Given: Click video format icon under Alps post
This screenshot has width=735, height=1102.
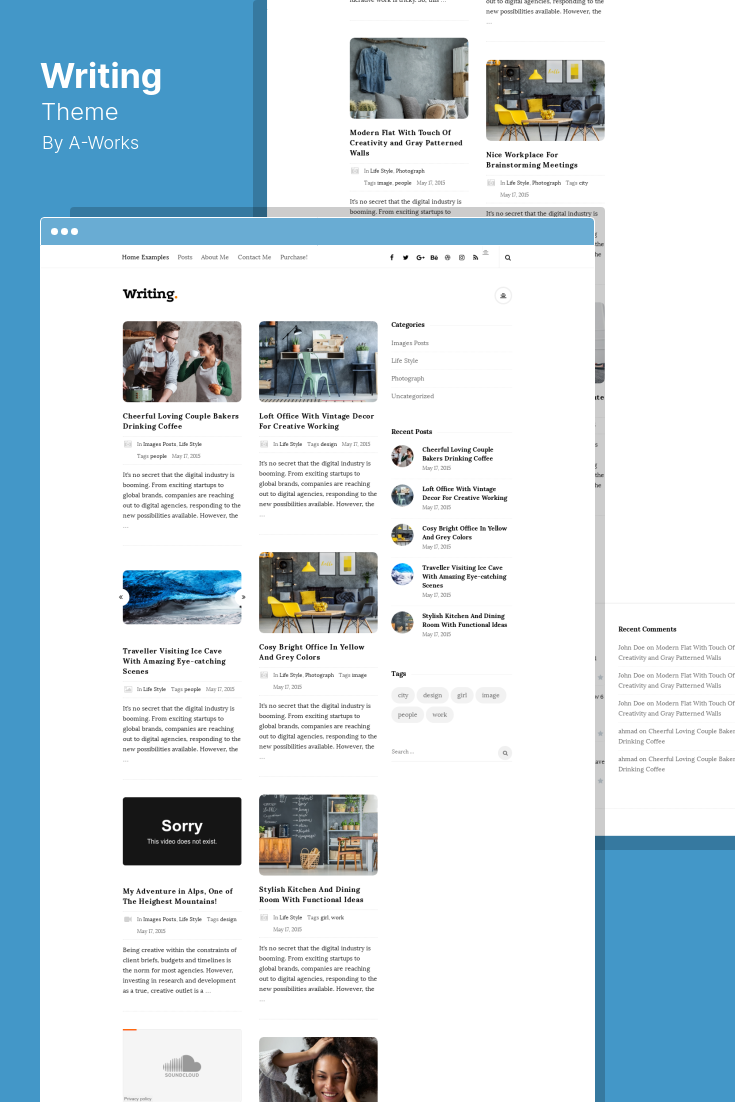Looking at the screenshot, I should [128, 919].
